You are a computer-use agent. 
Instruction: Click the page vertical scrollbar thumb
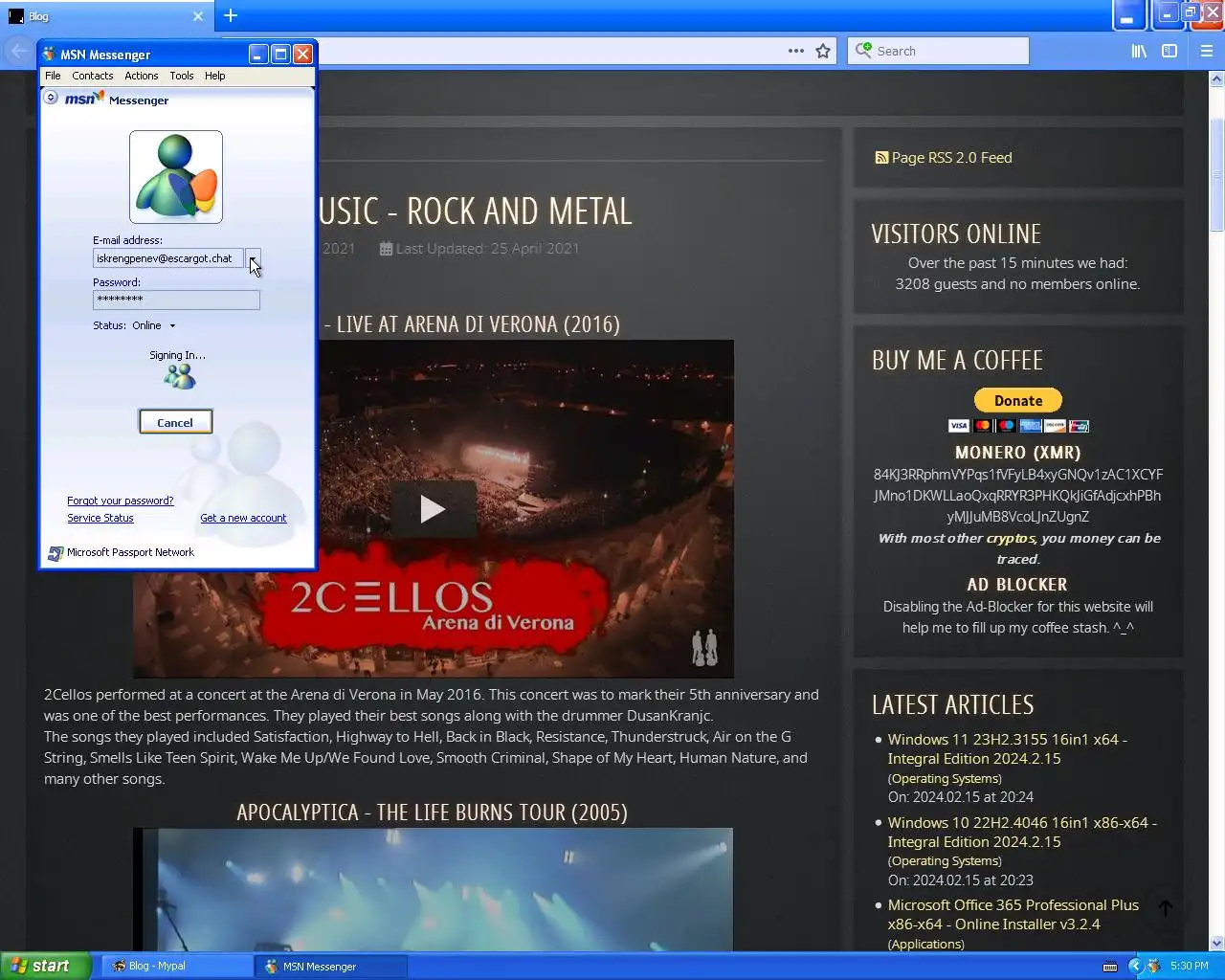tap(1216, 177)
